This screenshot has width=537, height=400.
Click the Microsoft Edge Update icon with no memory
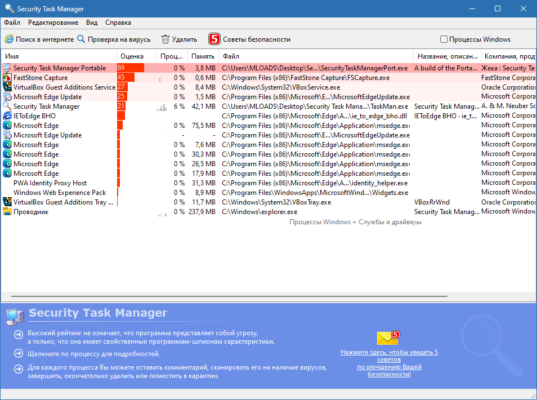[x=7, y=135]
